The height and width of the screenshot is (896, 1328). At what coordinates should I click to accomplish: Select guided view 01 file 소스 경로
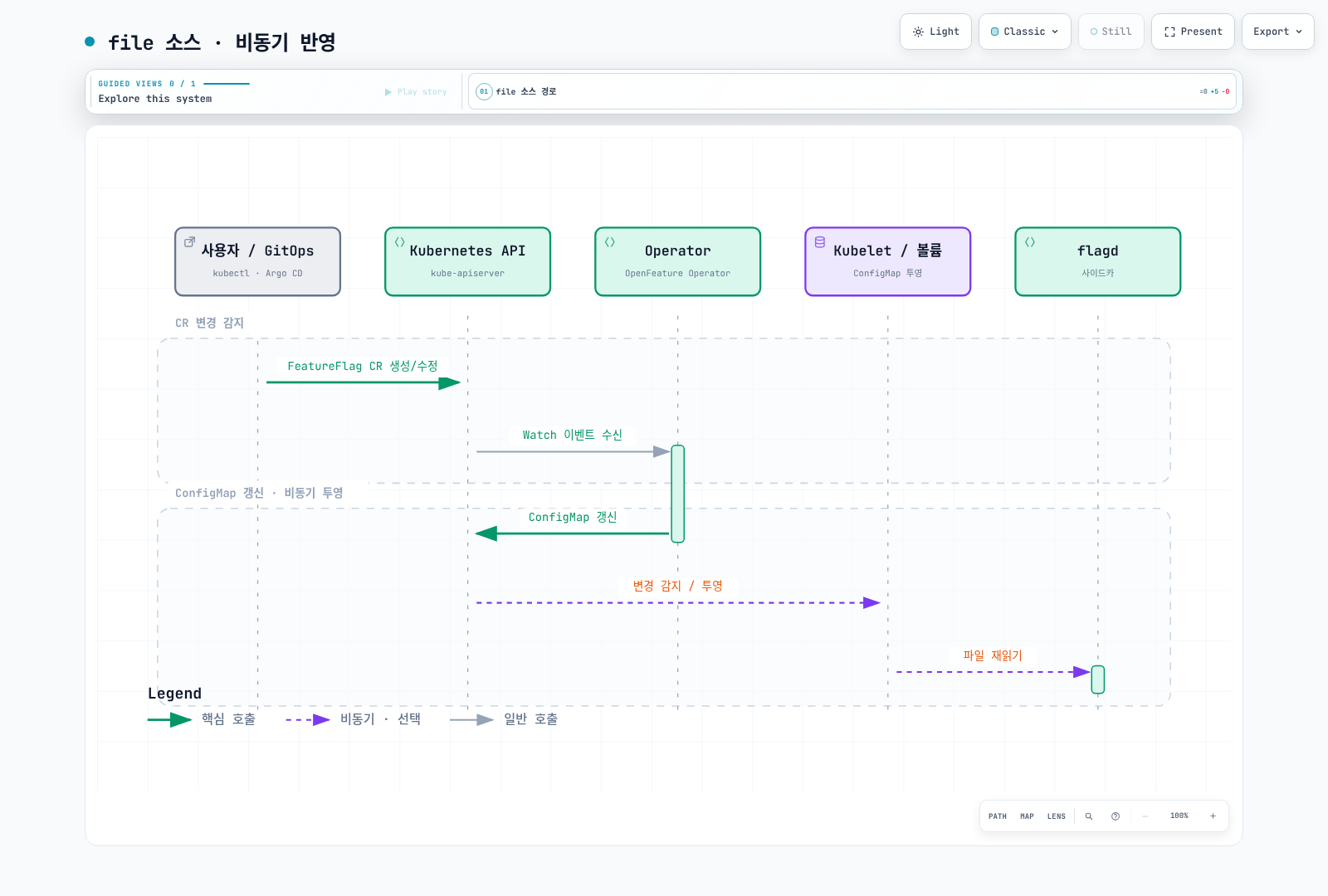point(852,91)
